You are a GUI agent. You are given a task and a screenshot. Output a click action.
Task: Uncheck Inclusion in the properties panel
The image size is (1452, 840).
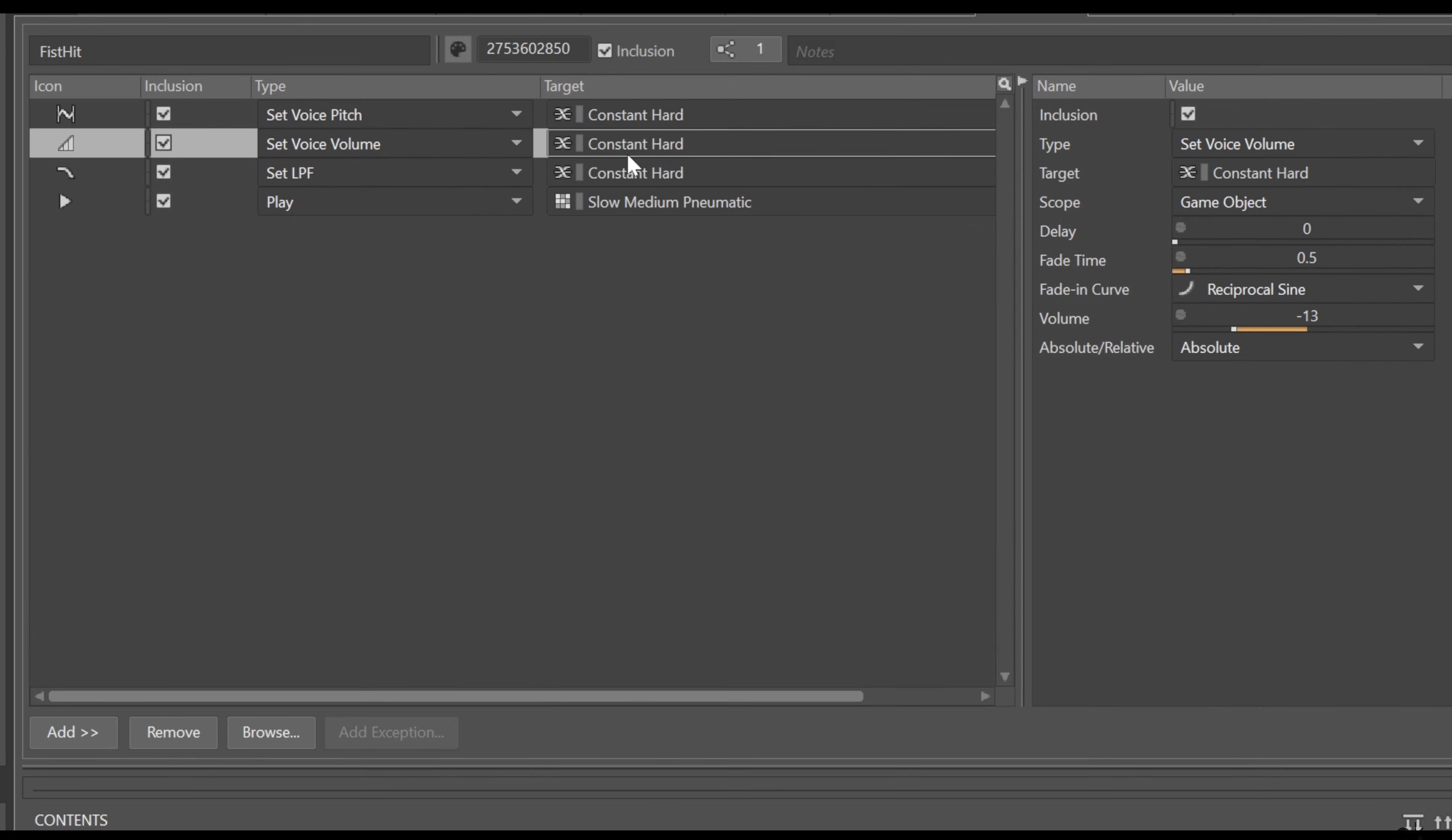[x=1187, y=114]
